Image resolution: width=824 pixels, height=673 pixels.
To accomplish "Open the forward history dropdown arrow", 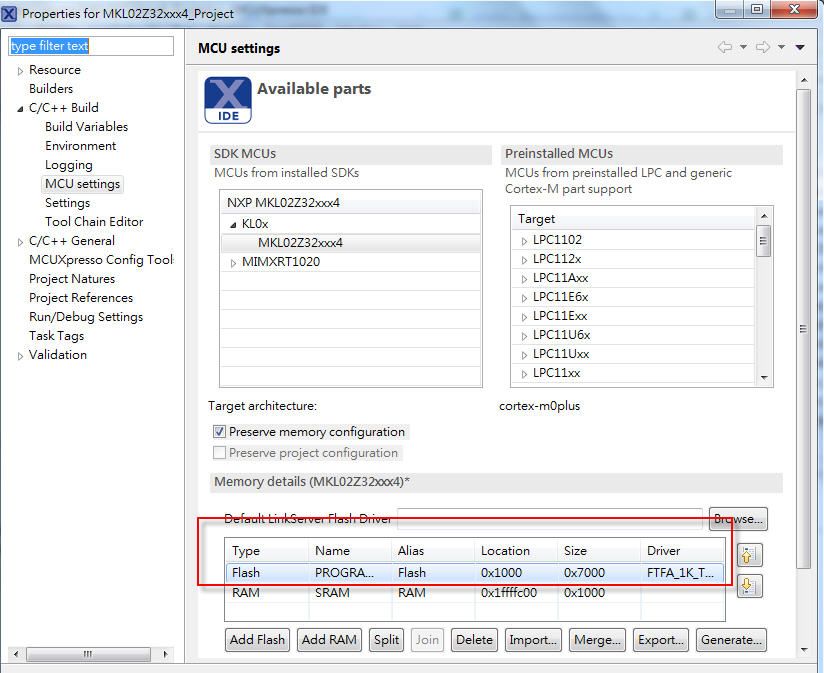I will [781, 47].
